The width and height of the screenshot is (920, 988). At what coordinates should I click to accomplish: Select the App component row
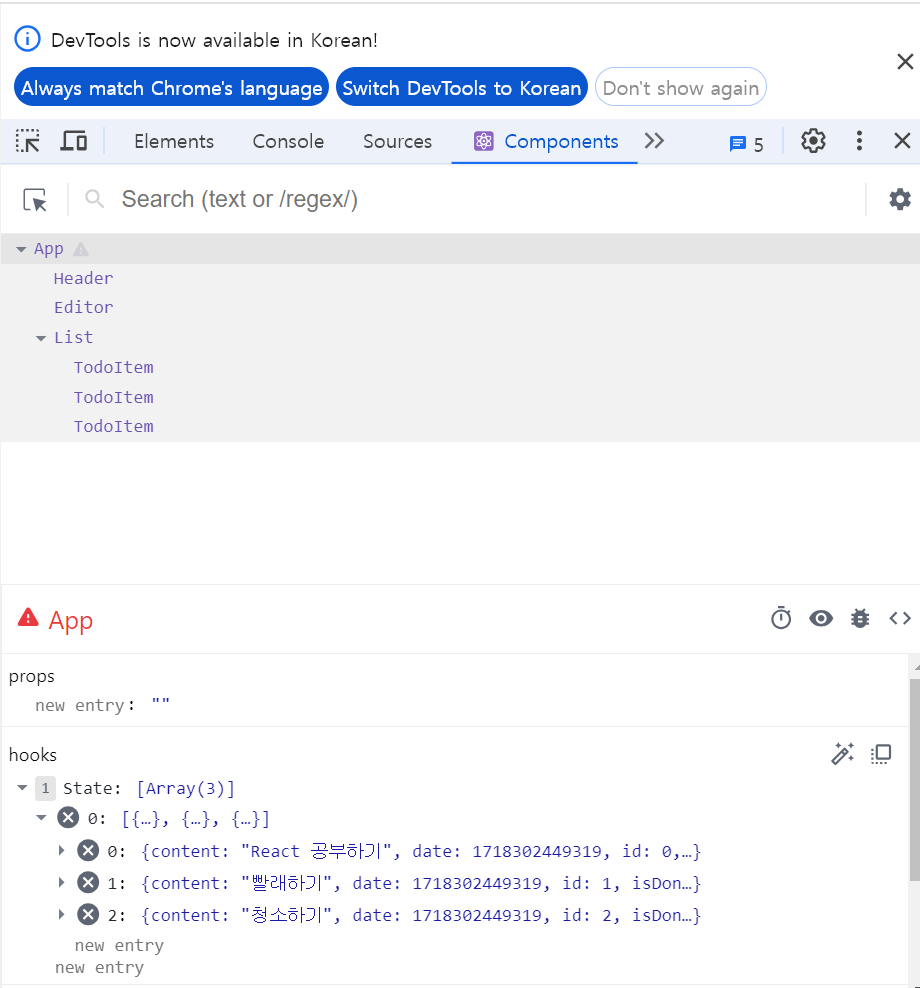click(460, 249)
